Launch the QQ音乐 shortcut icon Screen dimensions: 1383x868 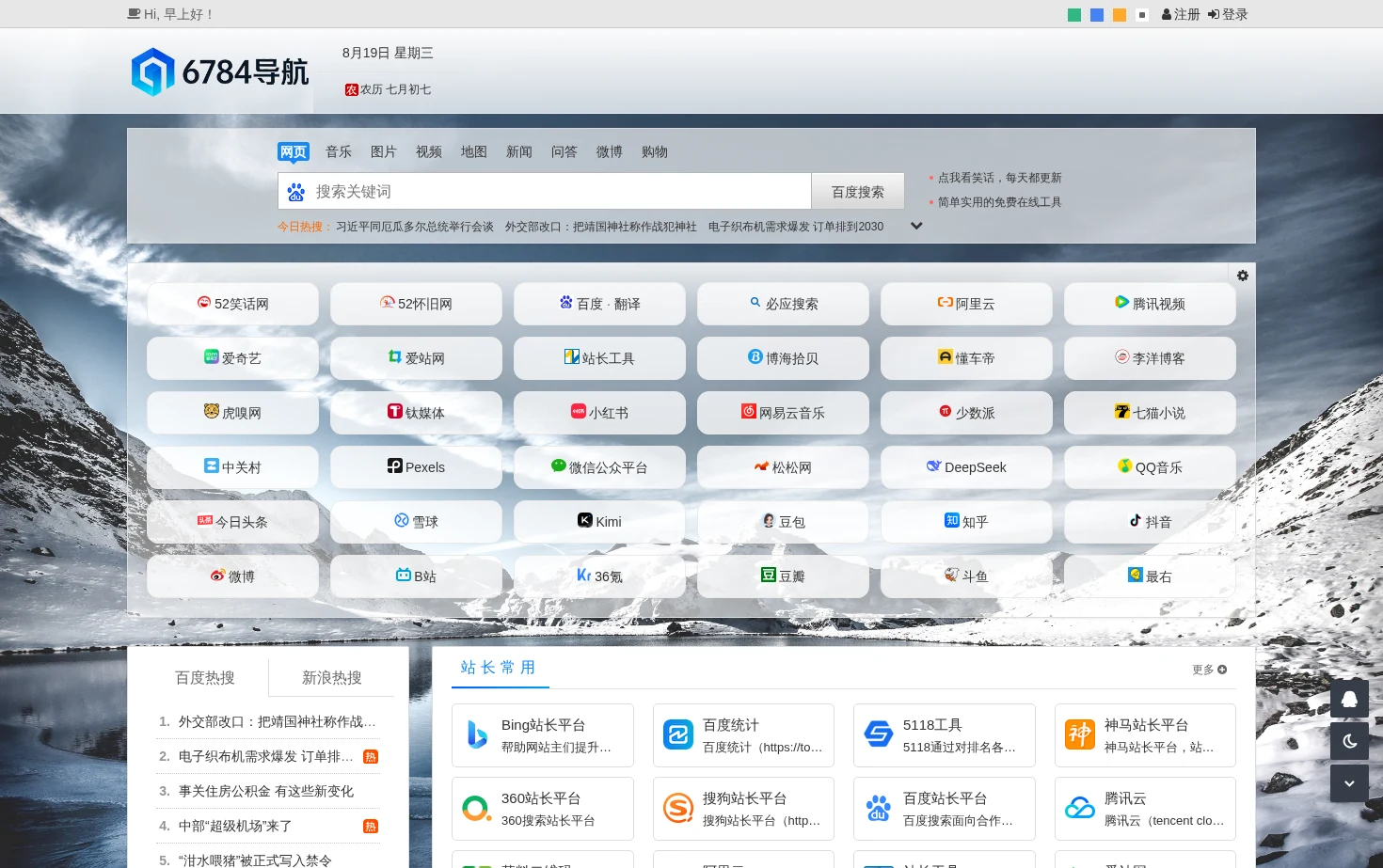1125,466
